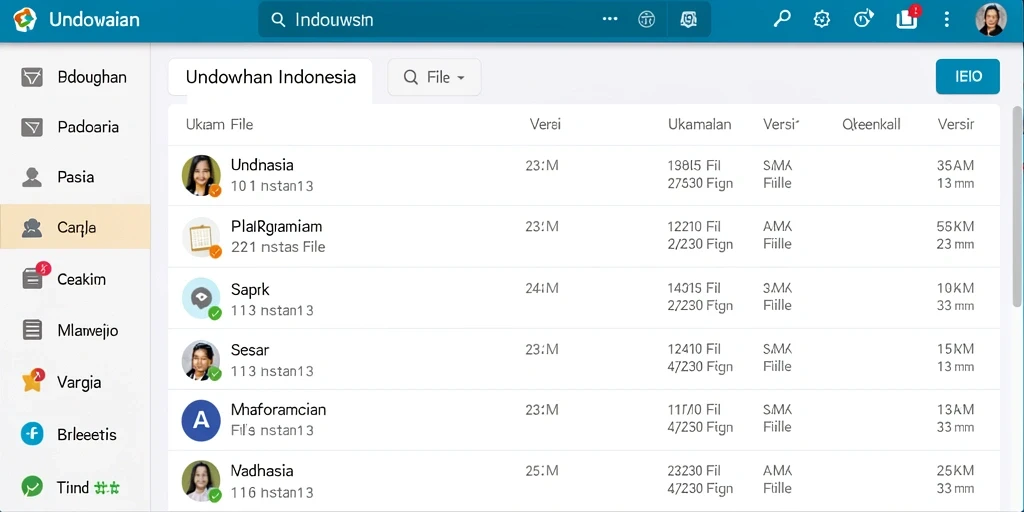Click the square badge icon in search bar
The image size is (1024, 512).
click(688, 20)
